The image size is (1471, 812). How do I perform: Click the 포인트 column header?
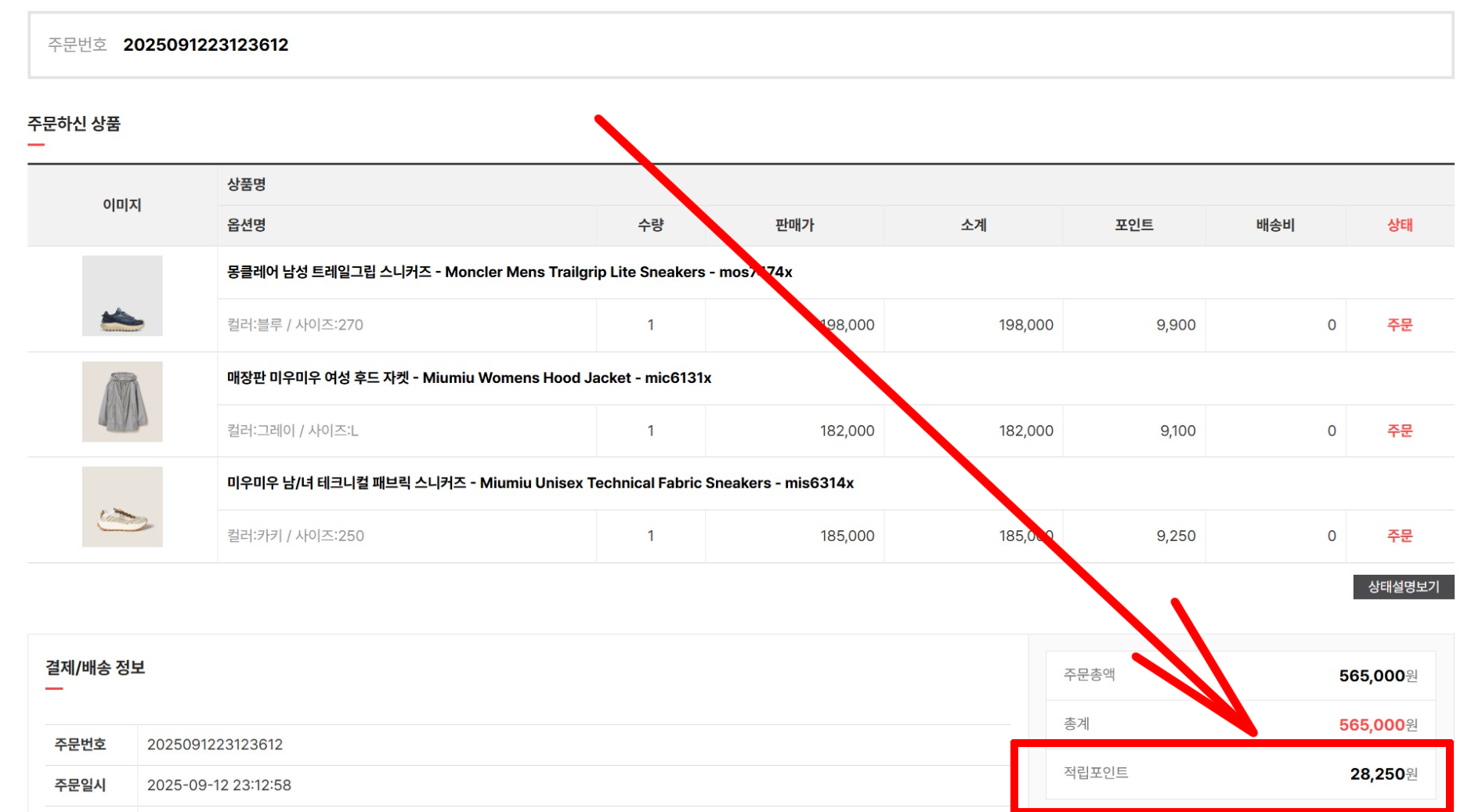pos(1133,226)
